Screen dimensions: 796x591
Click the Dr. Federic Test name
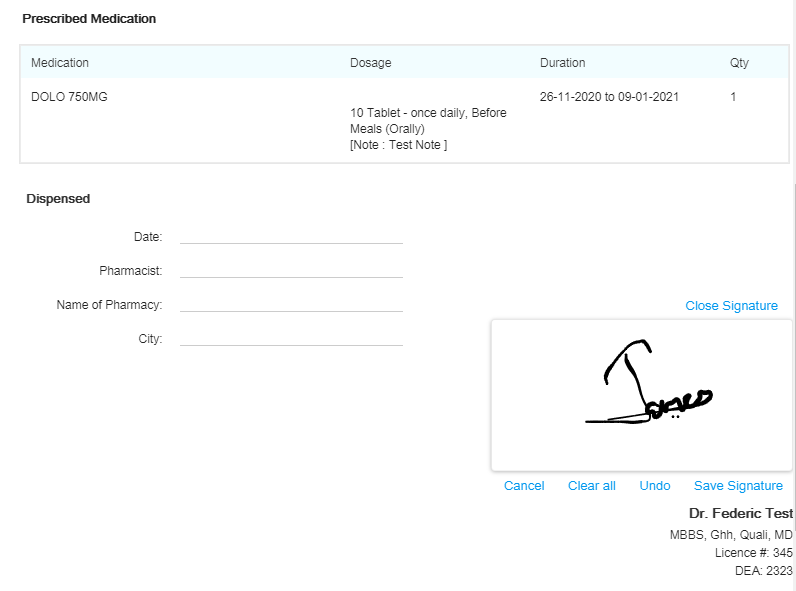[x=740, y=513]
